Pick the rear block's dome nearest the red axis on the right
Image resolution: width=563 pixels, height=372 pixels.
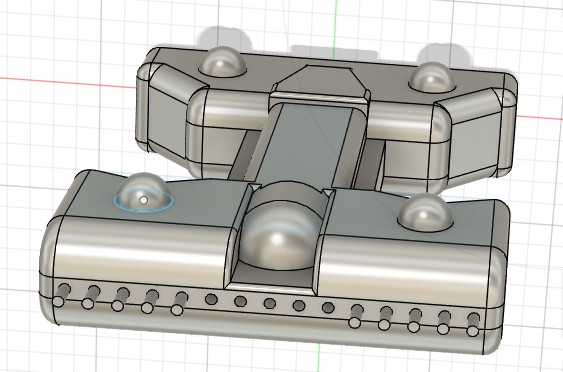pos(432,77)
